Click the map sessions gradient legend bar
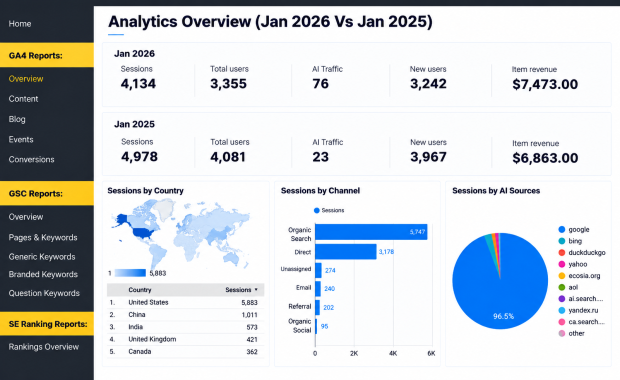 click(130, 273)
